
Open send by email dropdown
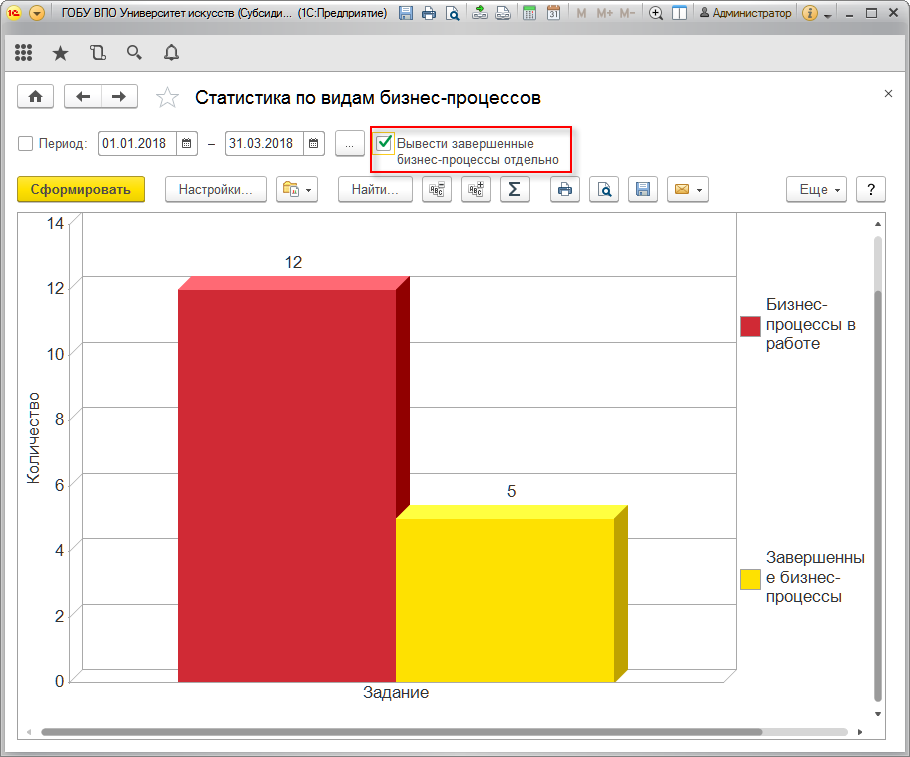tap(688, 189)
